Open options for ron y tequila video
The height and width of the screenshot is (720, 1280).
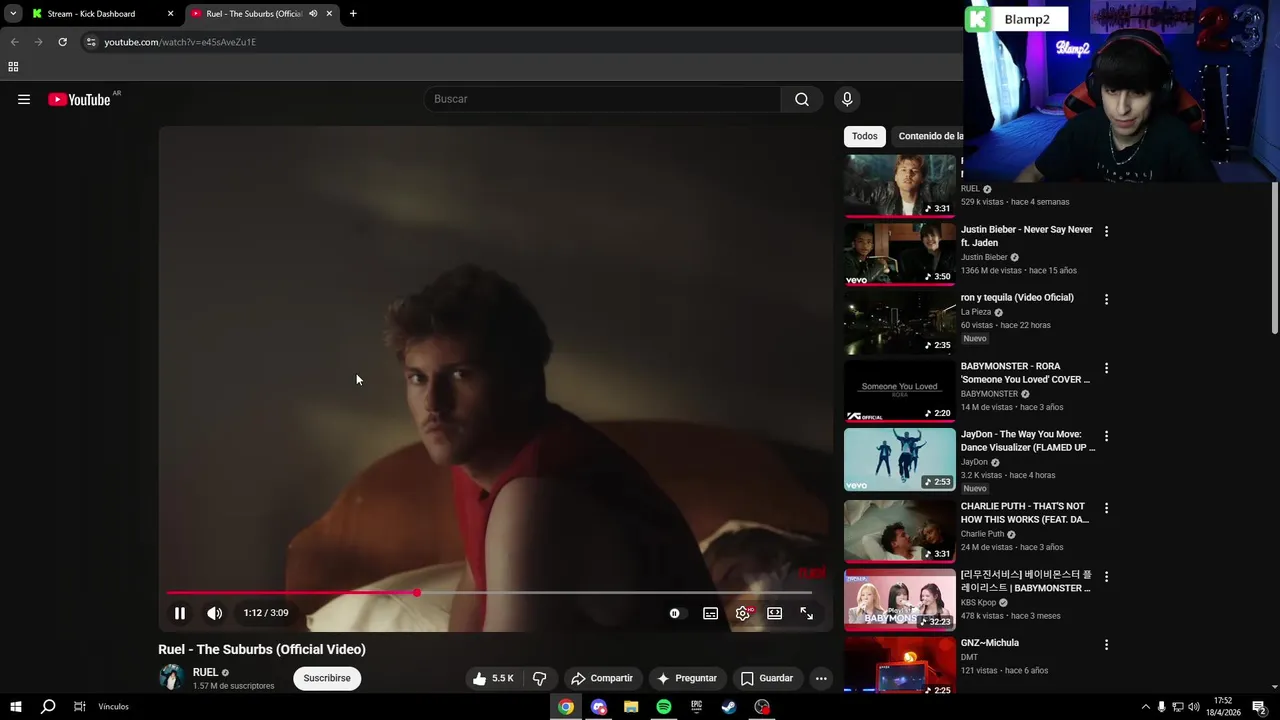tap(1106, 299)
